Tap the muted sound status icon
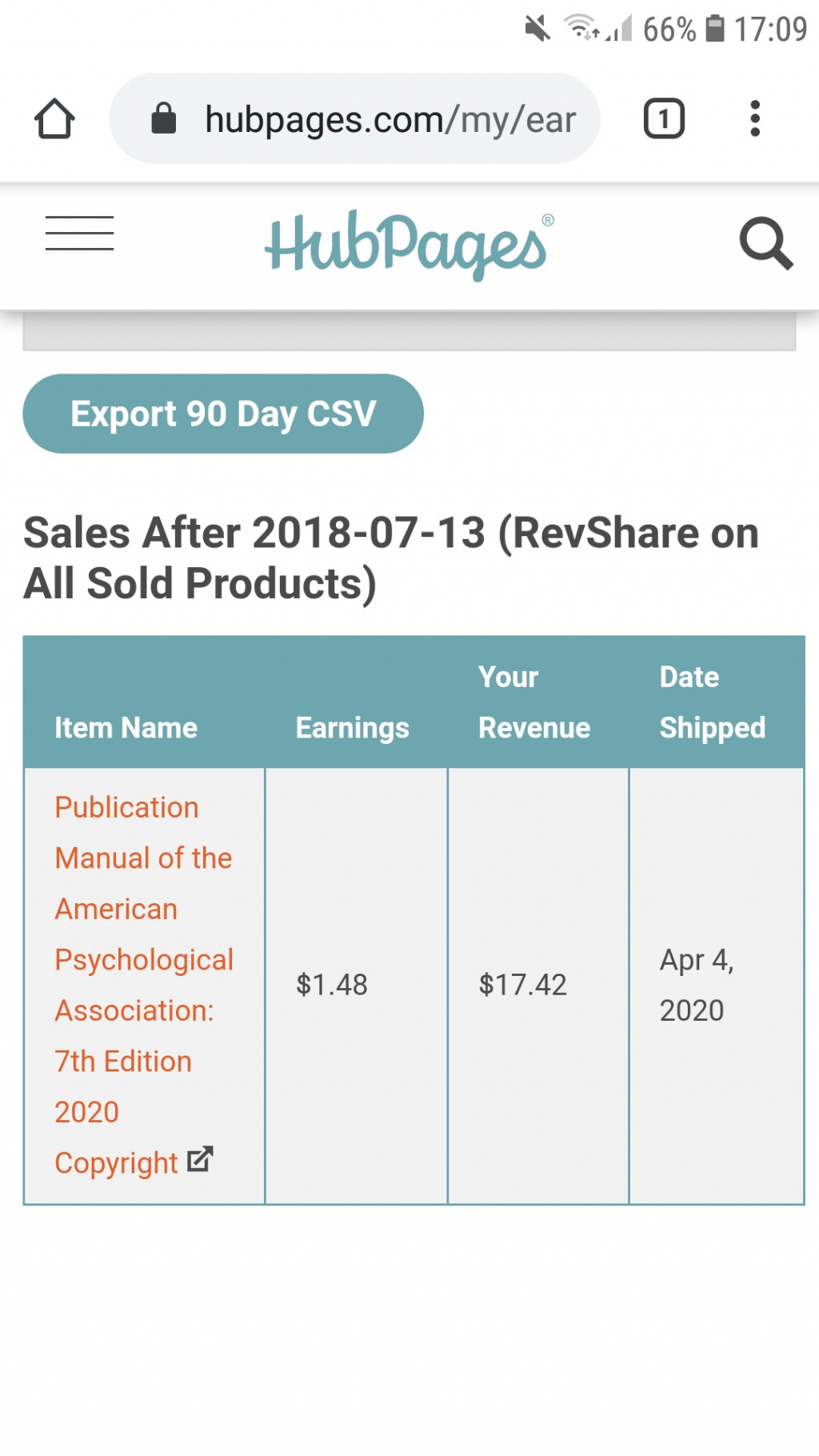 (x=537, y=29)
